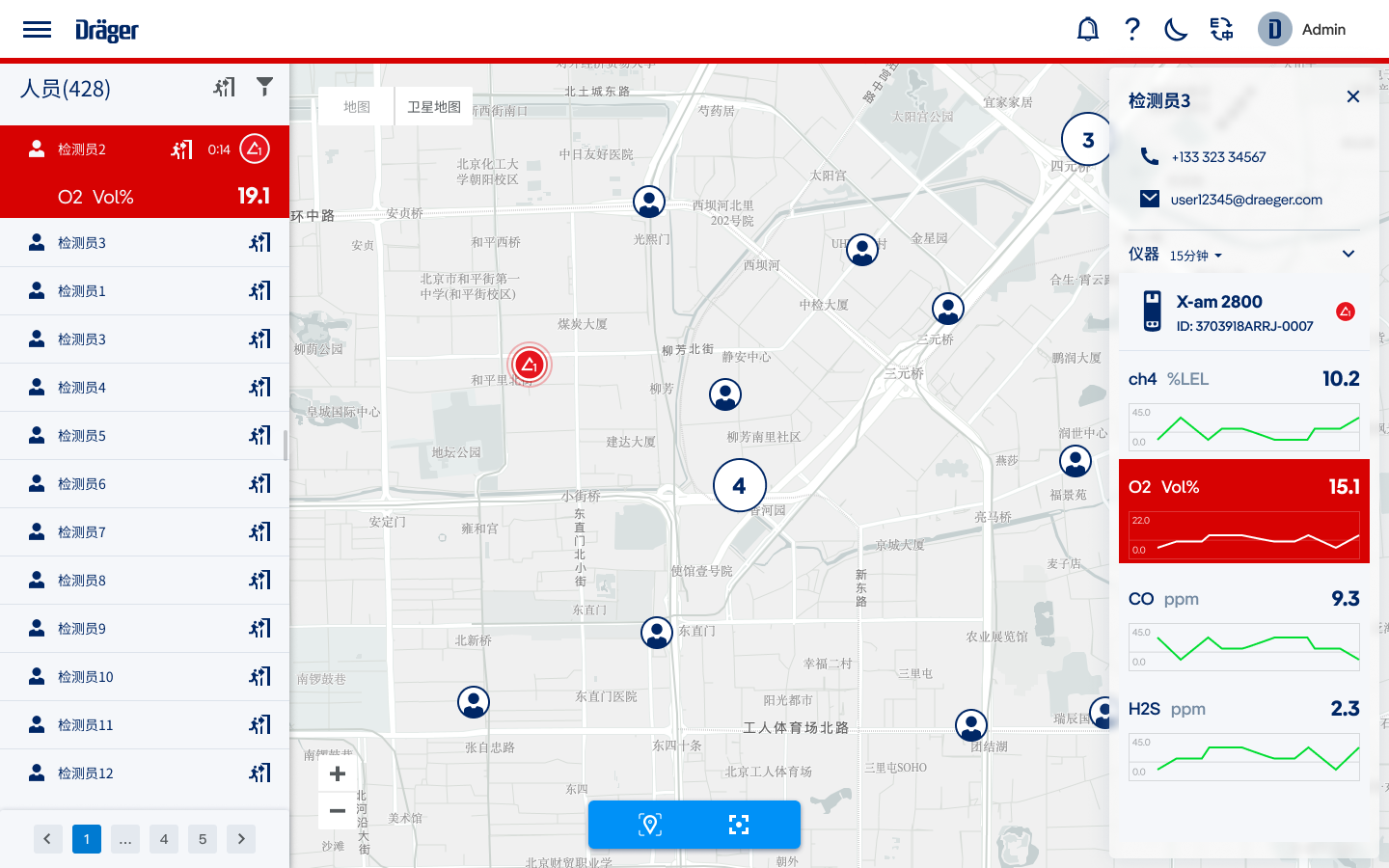Click the map zoom-in plus control
Viewport: 1389px width, 868px height.
click(x=337, y=773)
